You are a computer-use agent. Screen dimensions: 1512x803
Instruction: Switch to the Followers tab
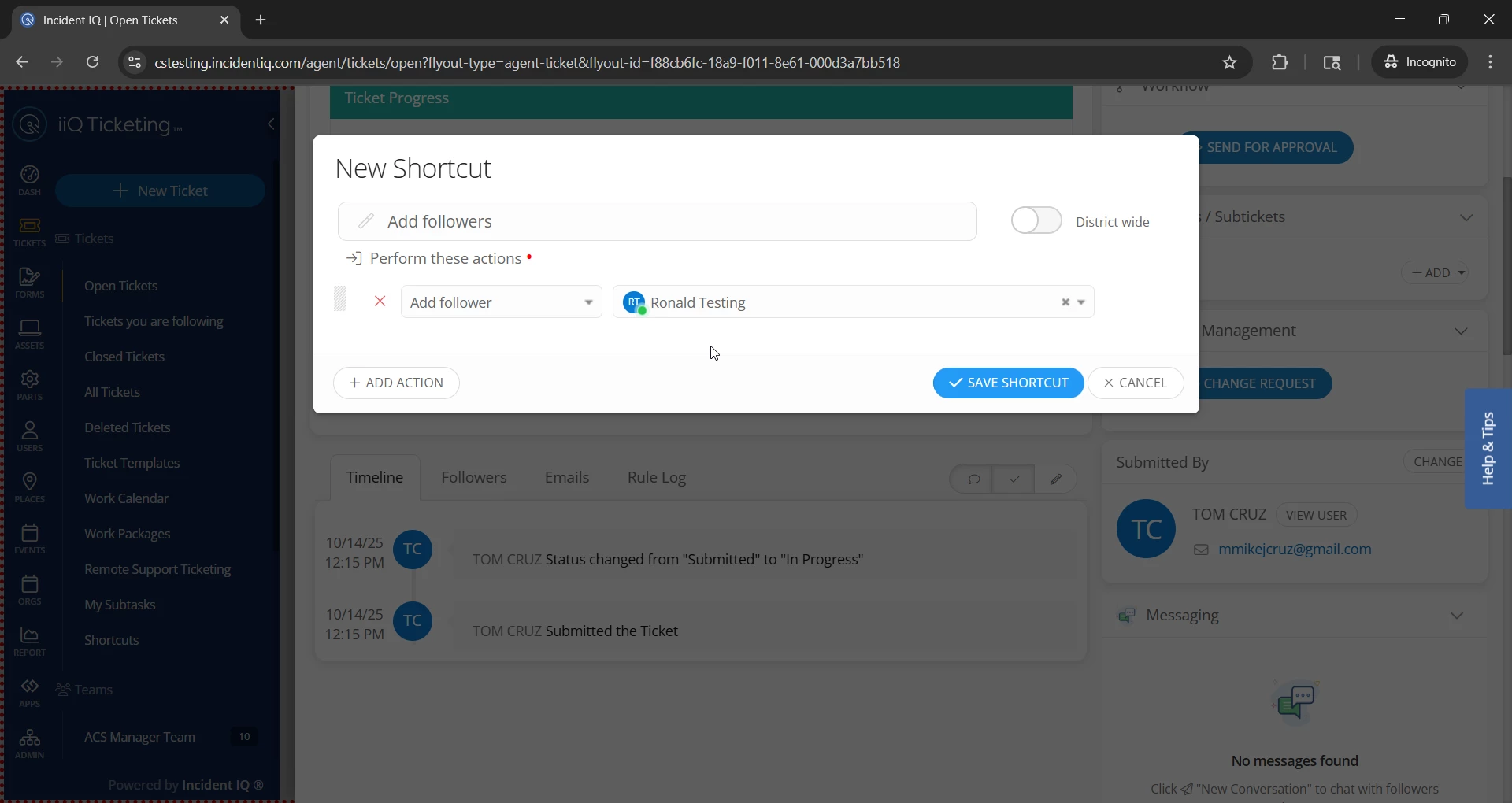(474, 477)
